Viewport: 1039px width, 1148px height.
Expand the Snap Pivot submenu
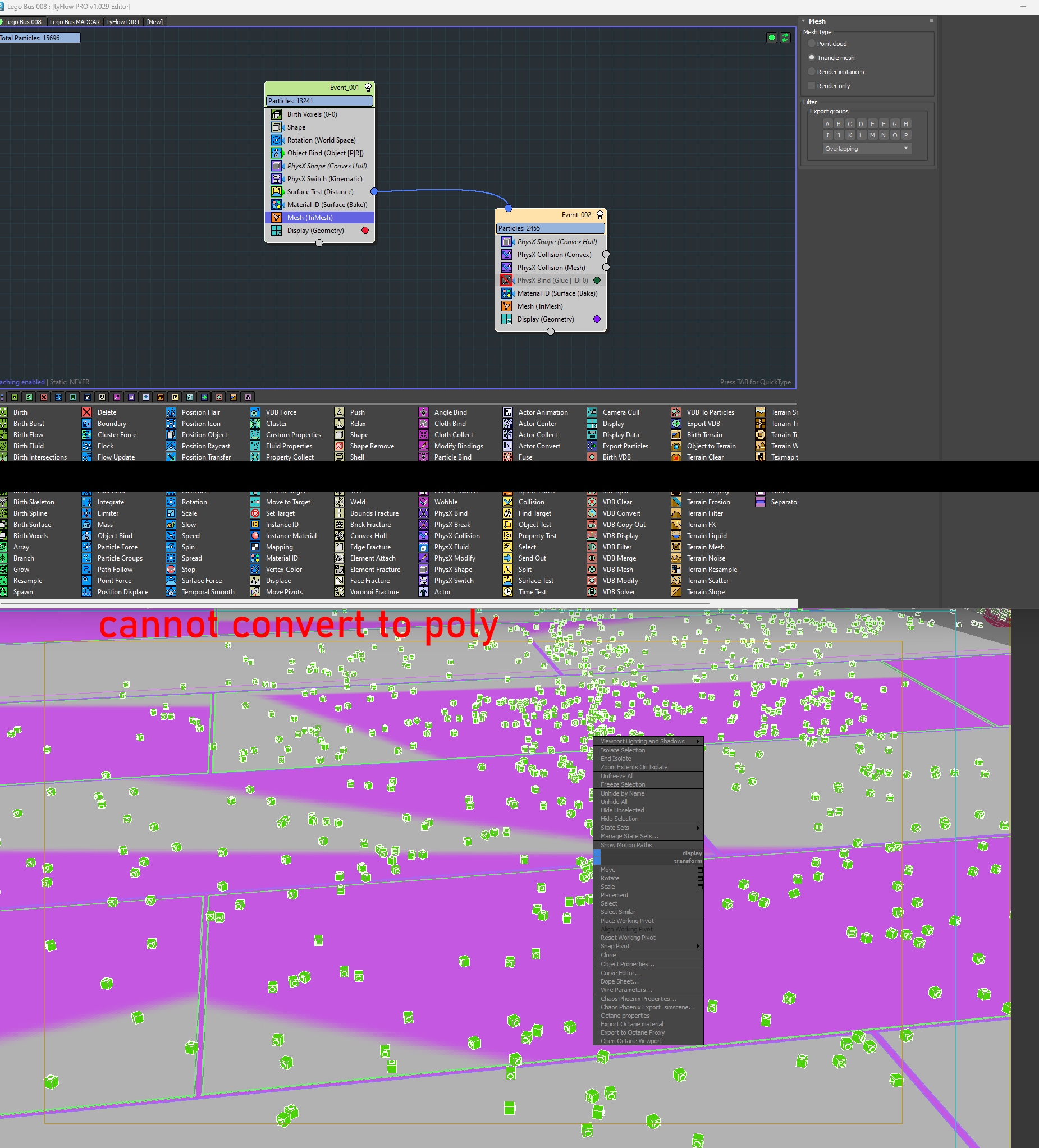coord(647,947)
